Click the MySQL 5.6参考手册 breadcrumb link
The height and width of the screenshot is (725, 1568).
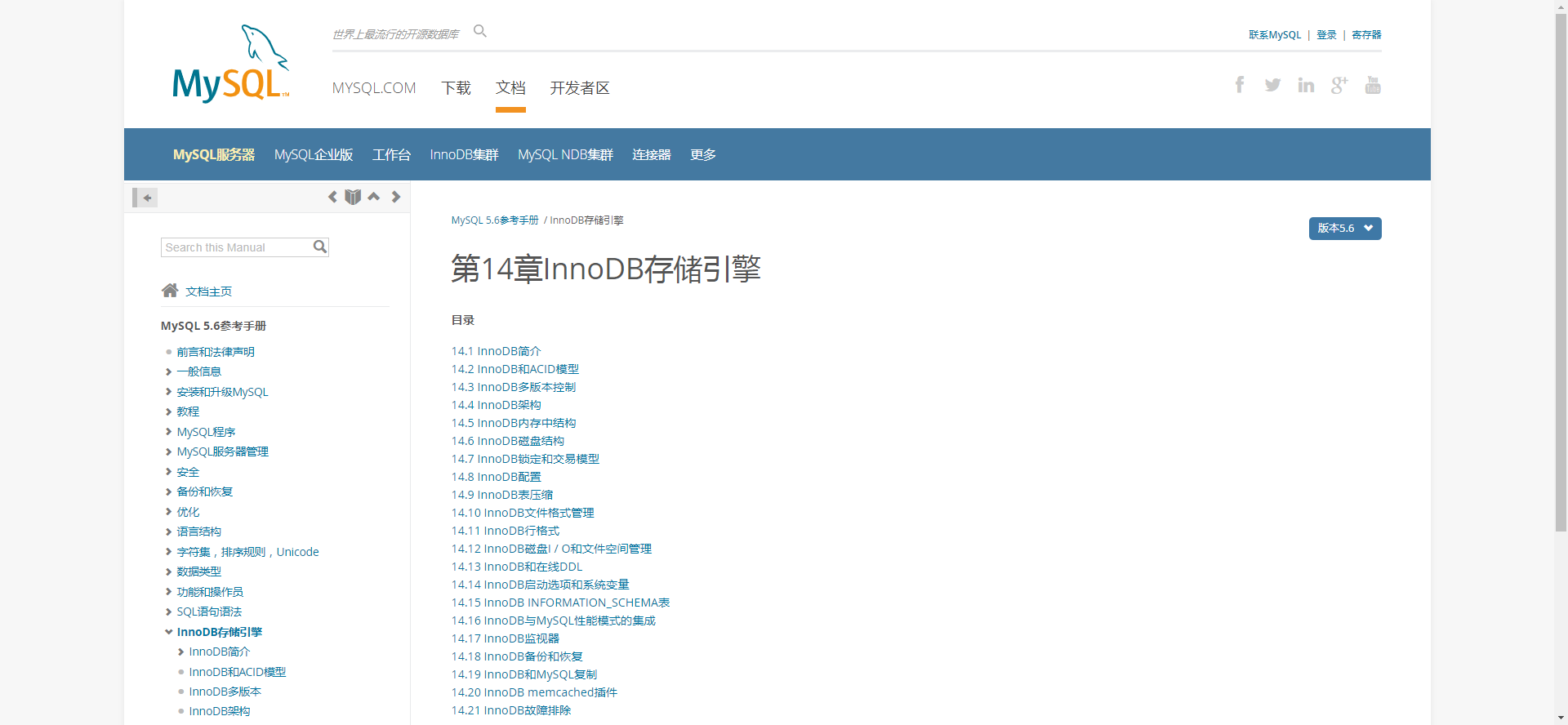tap(495, 220)
